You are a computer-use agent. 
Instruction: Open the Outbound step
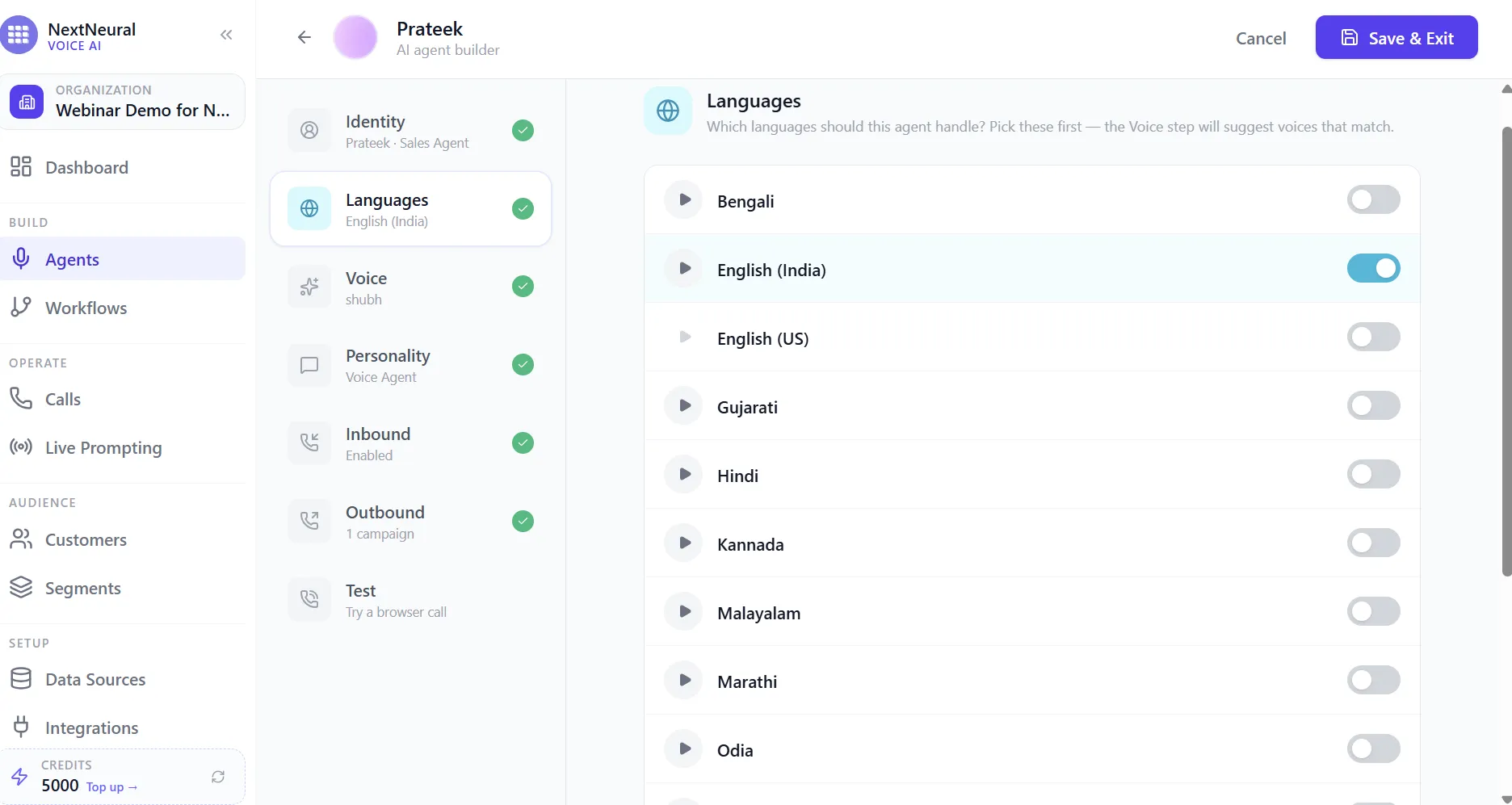[x=410, y=522]
